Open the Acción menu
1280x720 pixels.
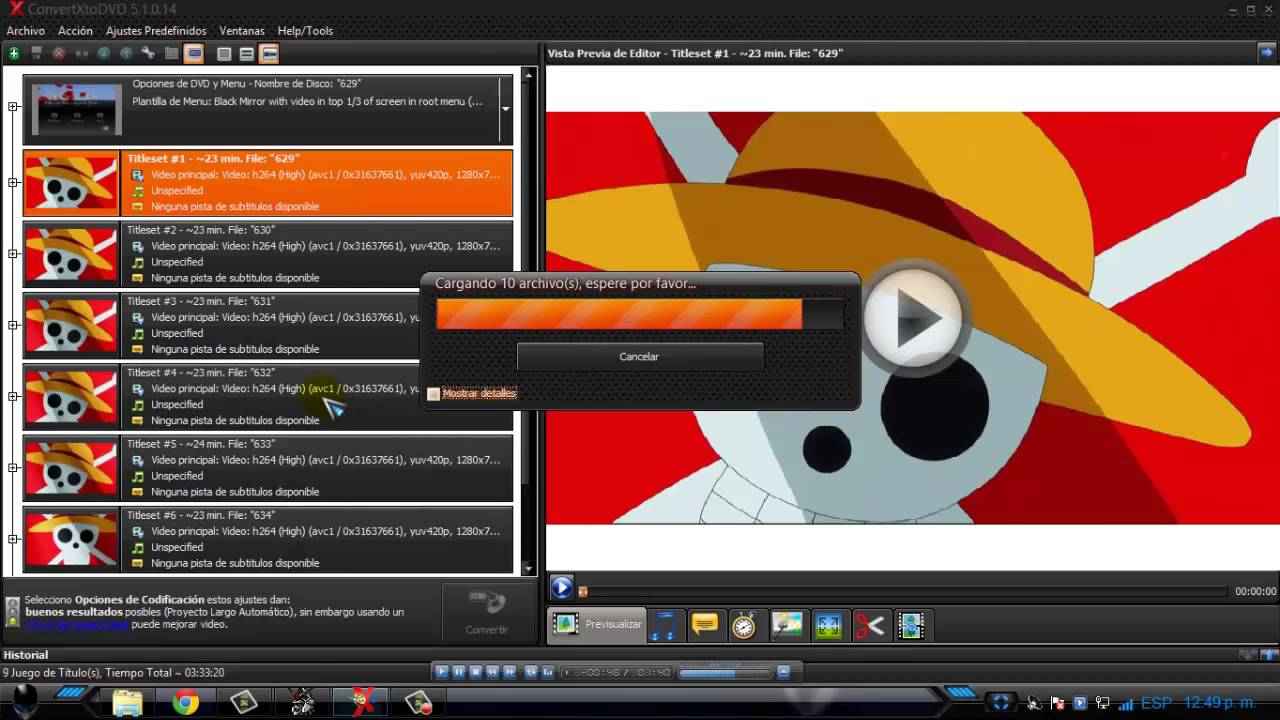[75, 31]
